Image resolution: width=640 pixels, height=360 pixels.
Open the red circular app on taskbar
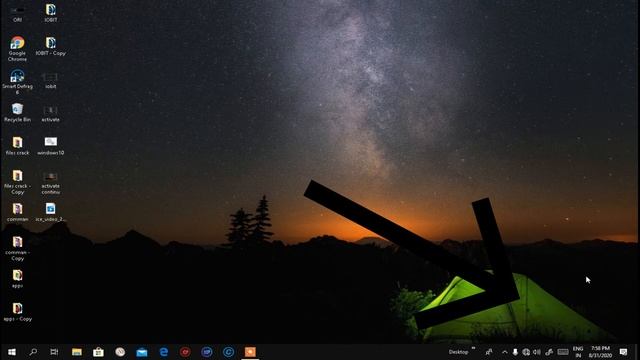point(185,352)
